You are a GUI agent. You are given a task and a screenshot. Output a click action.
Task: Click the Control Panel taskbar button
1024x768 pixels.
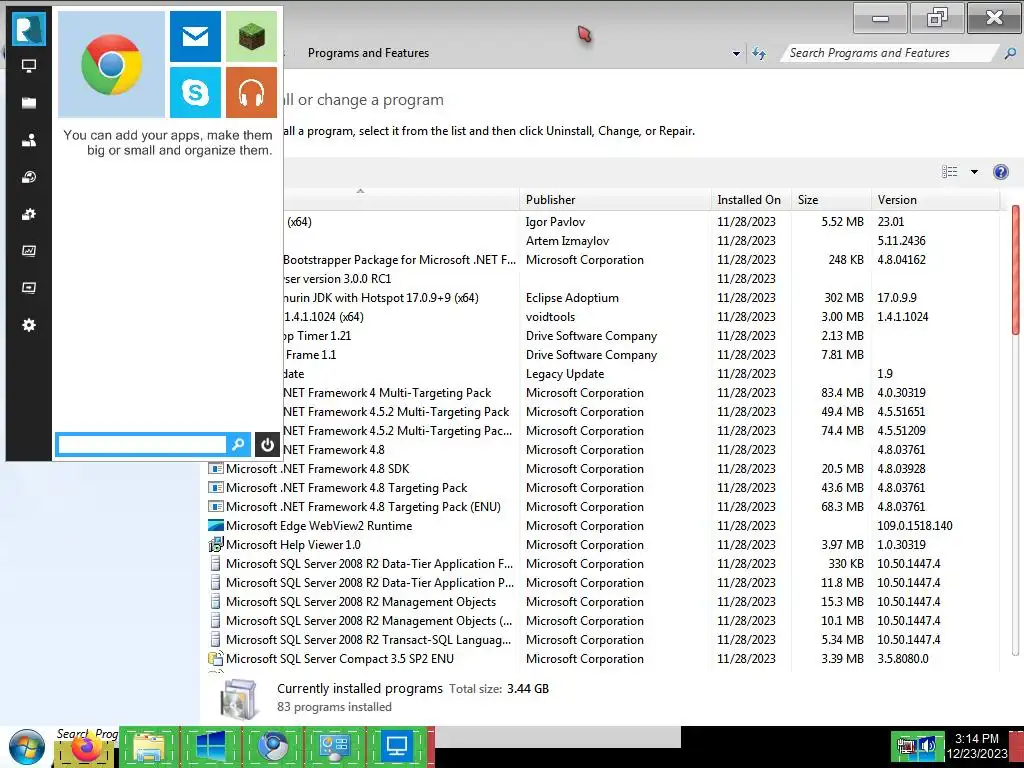pos(334,748)
